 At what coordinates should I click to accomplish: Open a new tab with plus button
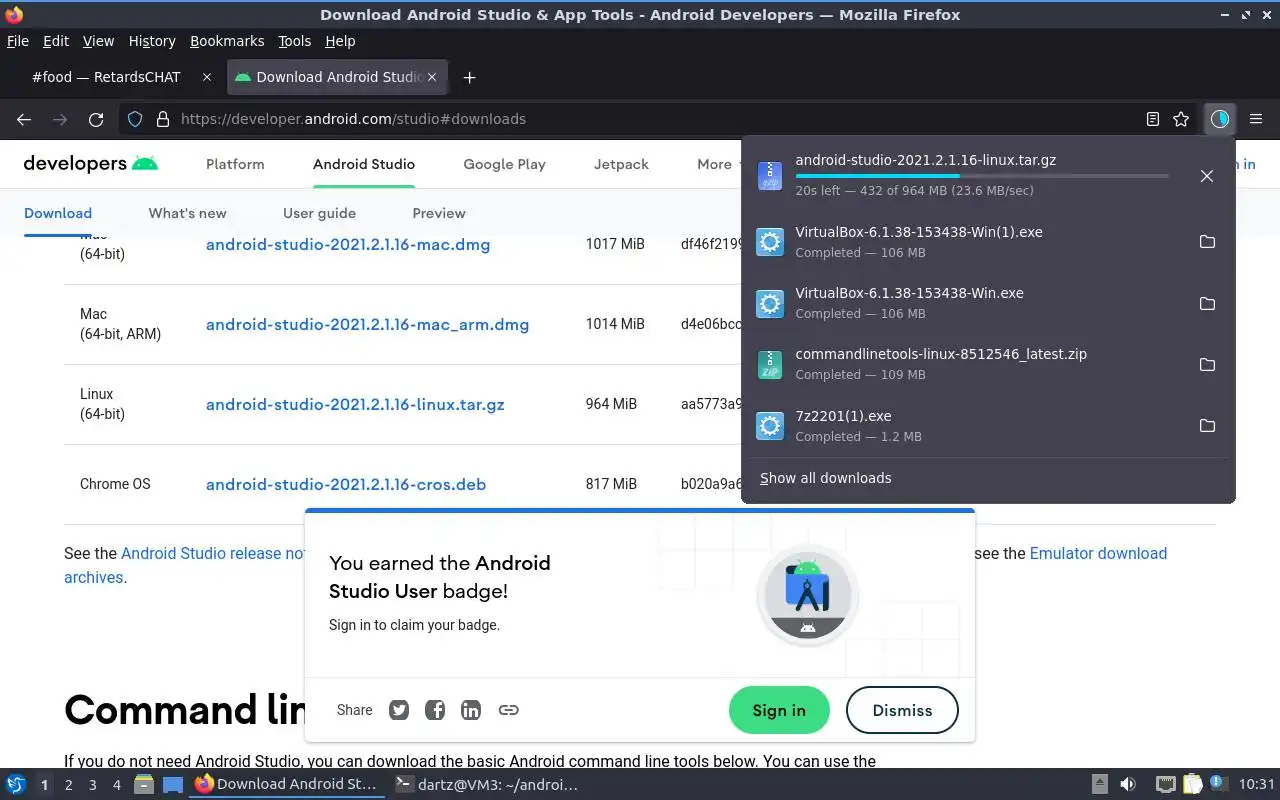click(469, 77)
